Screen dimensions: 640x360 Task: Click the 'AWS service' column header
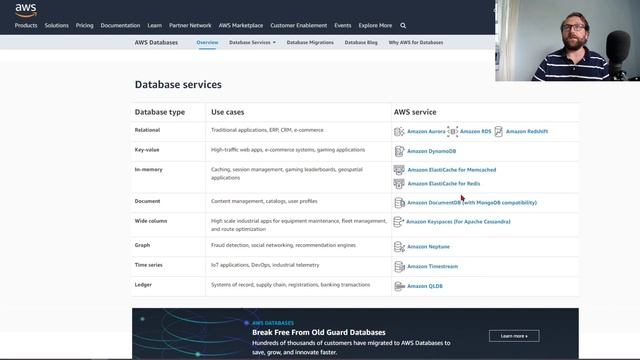pos(415,112)
